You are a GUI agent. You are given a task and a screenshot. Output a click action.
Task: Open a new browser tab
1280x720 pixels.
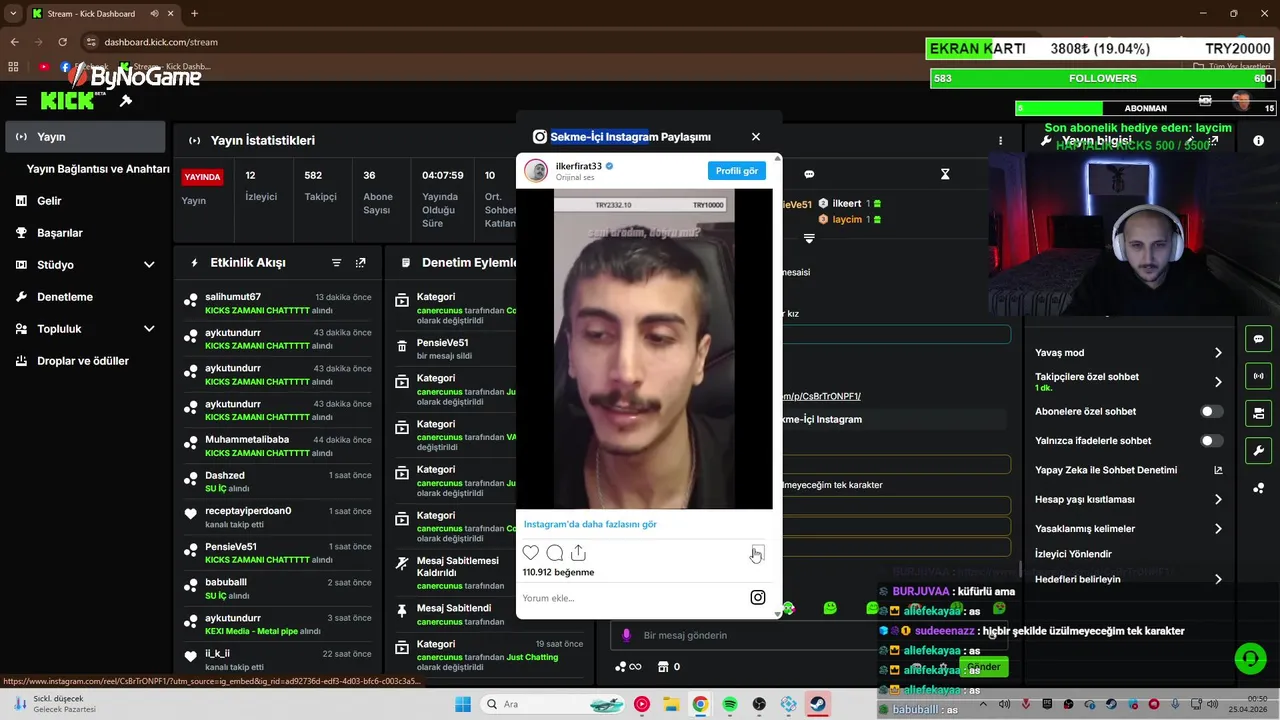[x=194, y=13]
